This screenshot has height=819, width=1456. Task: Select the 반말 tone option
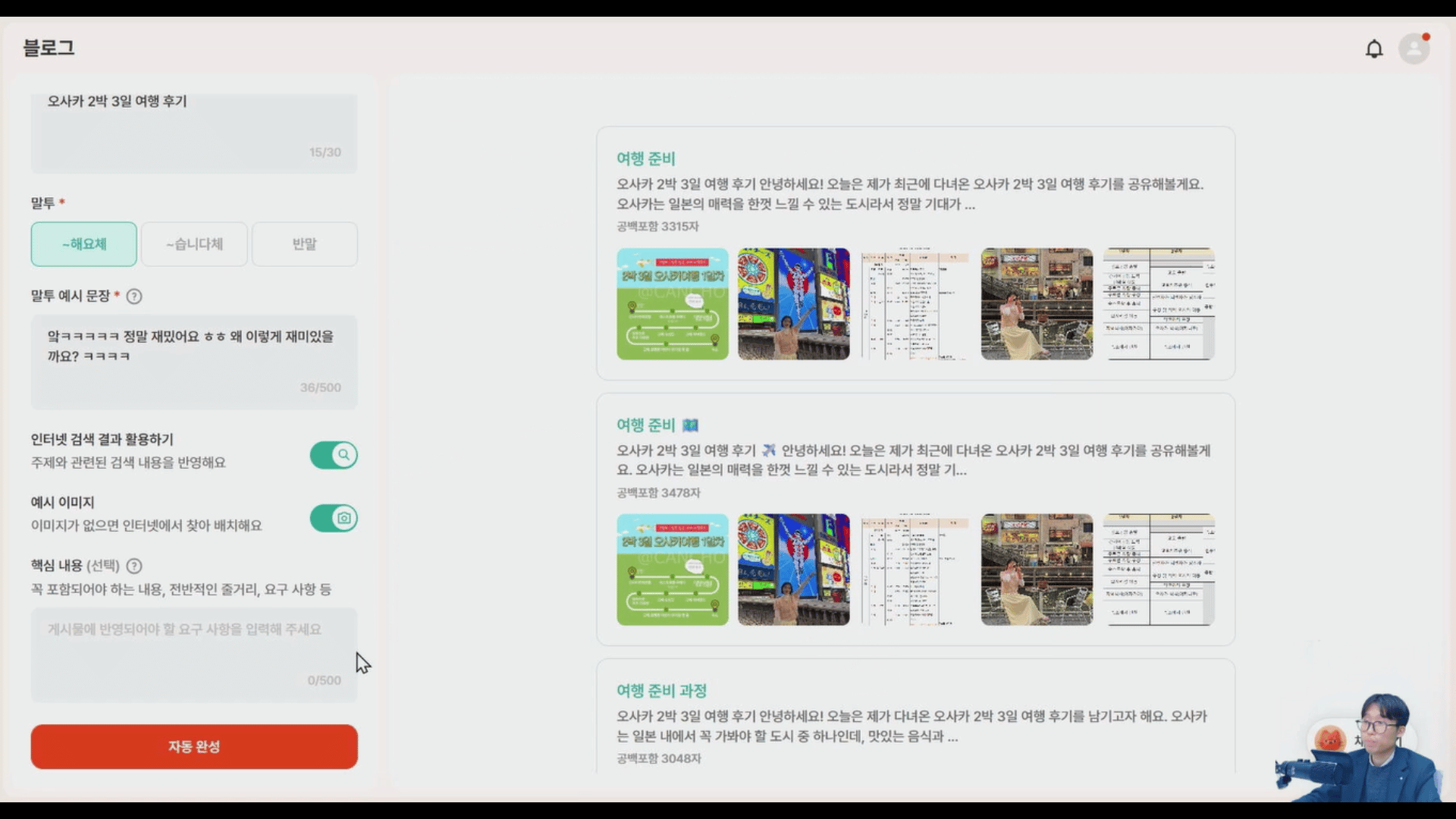click(304, 244)
